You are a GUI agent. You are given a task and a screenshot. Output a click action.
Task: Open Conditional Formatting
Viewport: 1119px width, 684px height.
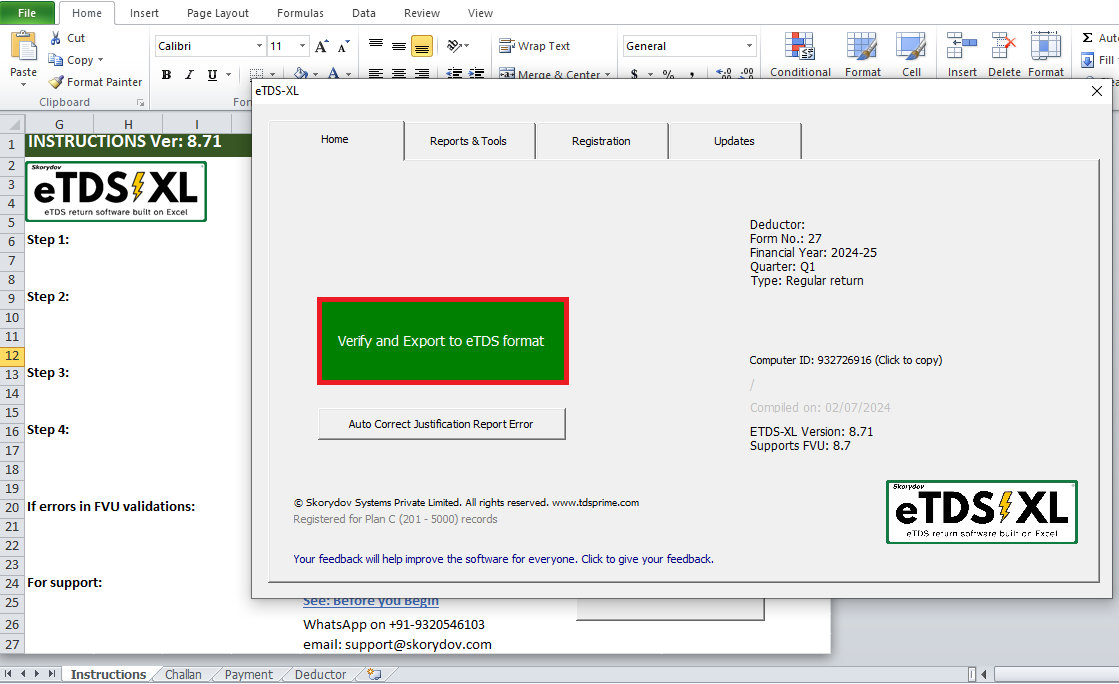(x=800, y=54)
